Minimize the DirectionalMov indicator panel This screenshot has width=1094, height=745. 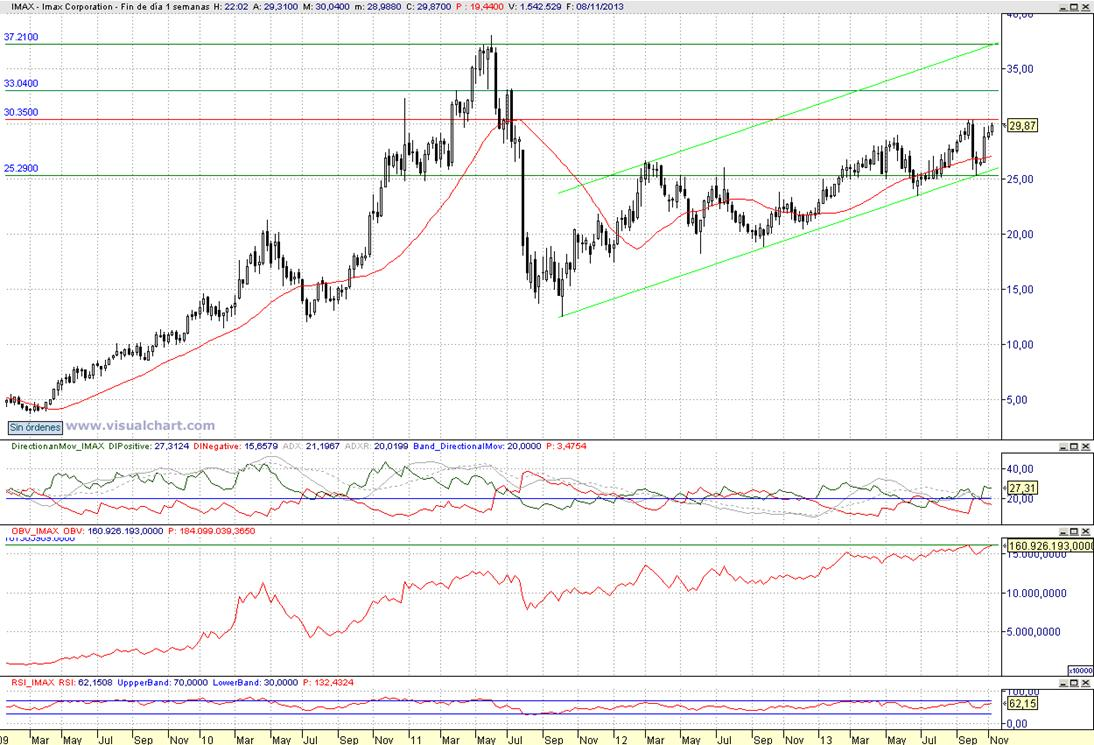(1063, 446)
